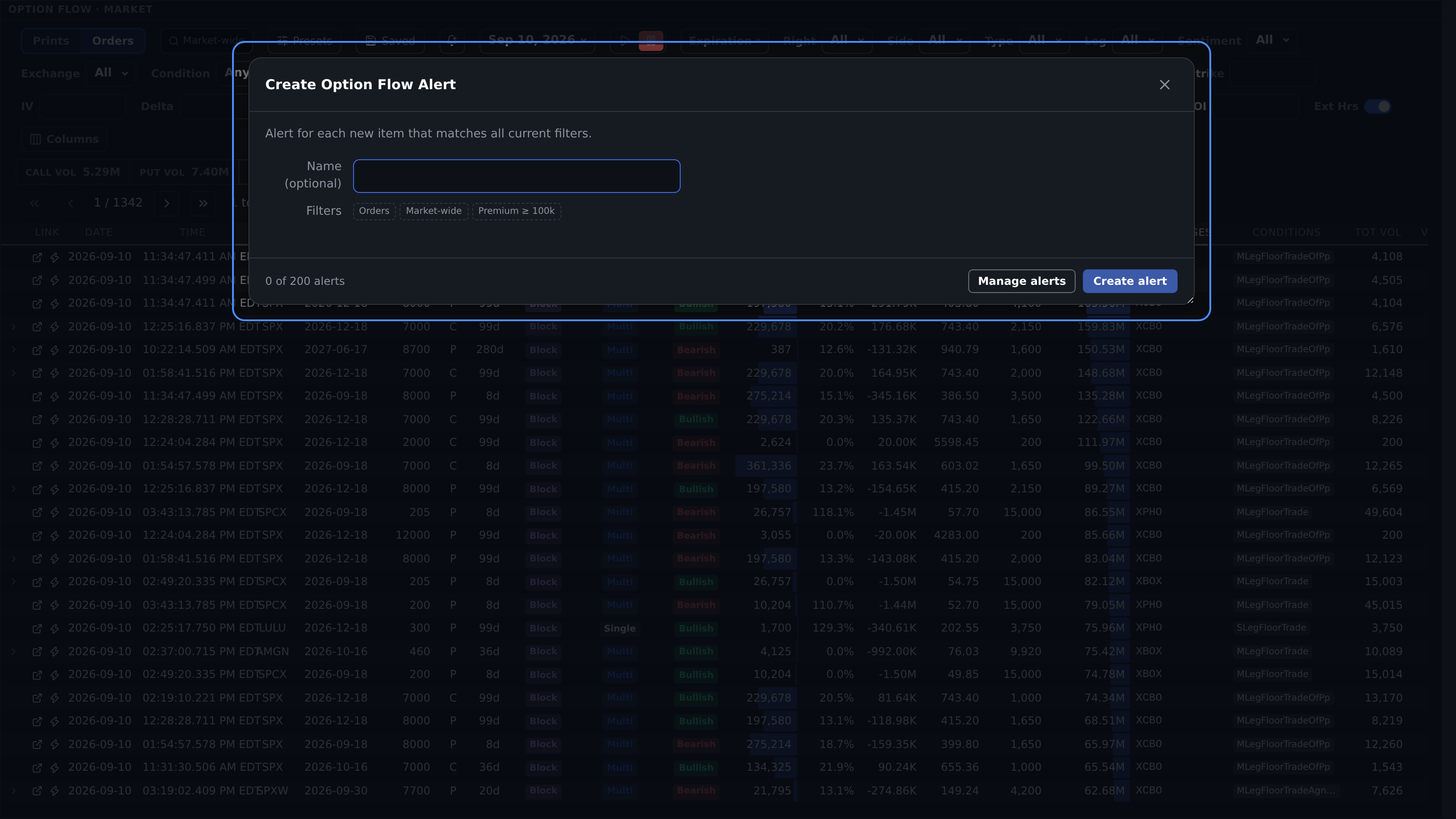Click the Market-wide filter chip in dialog

tap(434, 211)
